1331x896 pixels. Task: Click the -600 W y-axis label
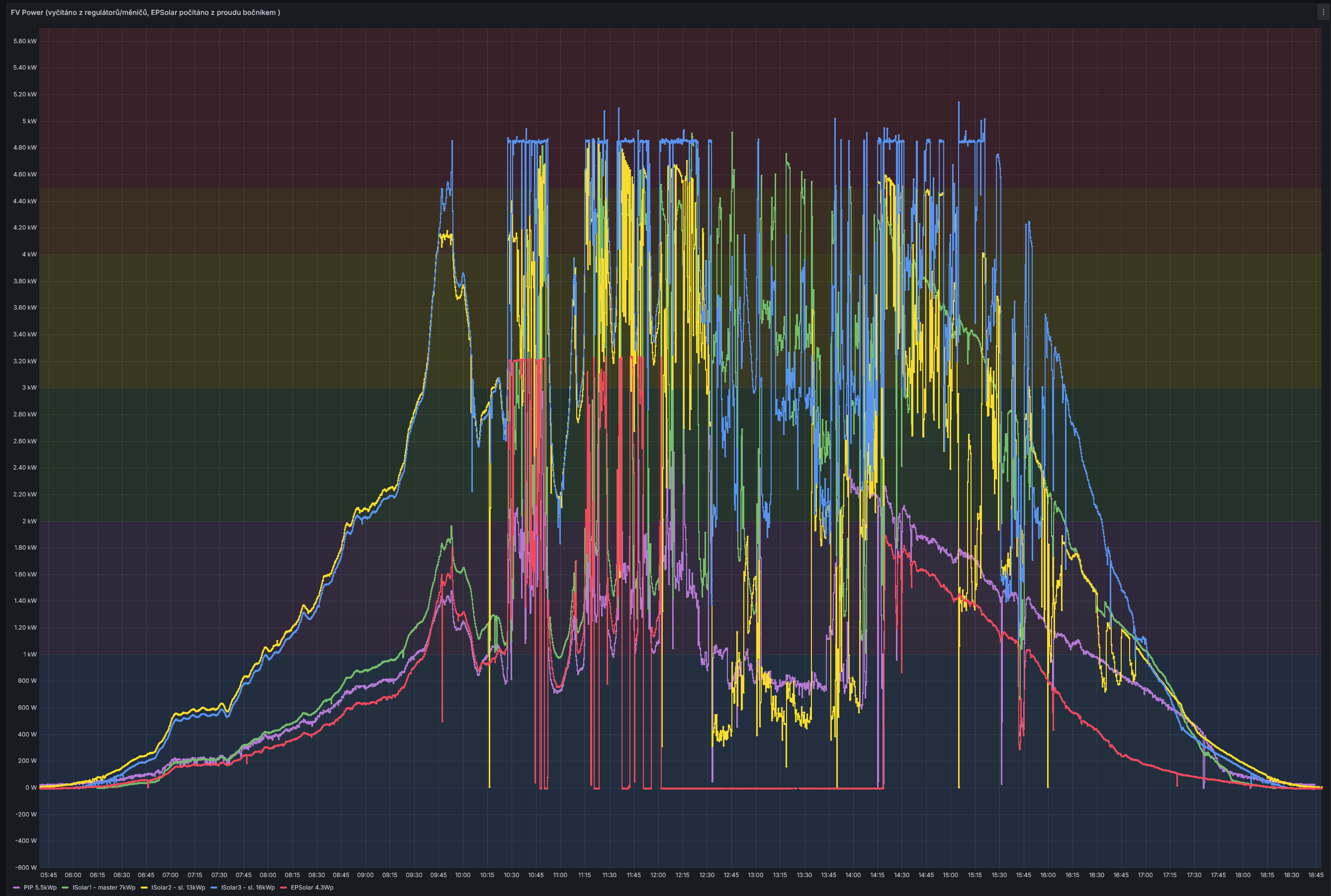coord(26,868)
